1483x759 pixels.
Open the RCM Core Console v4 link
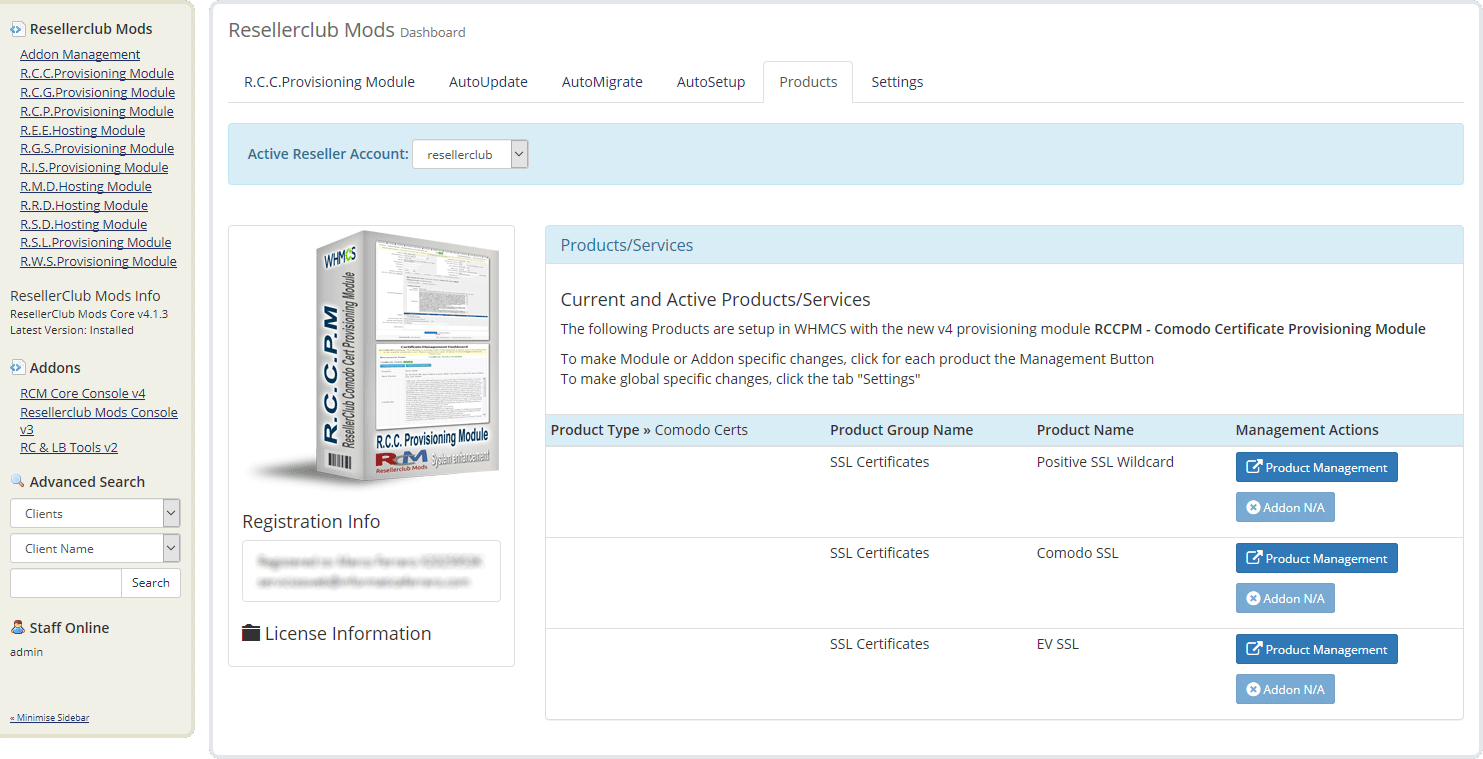[83, 393]
